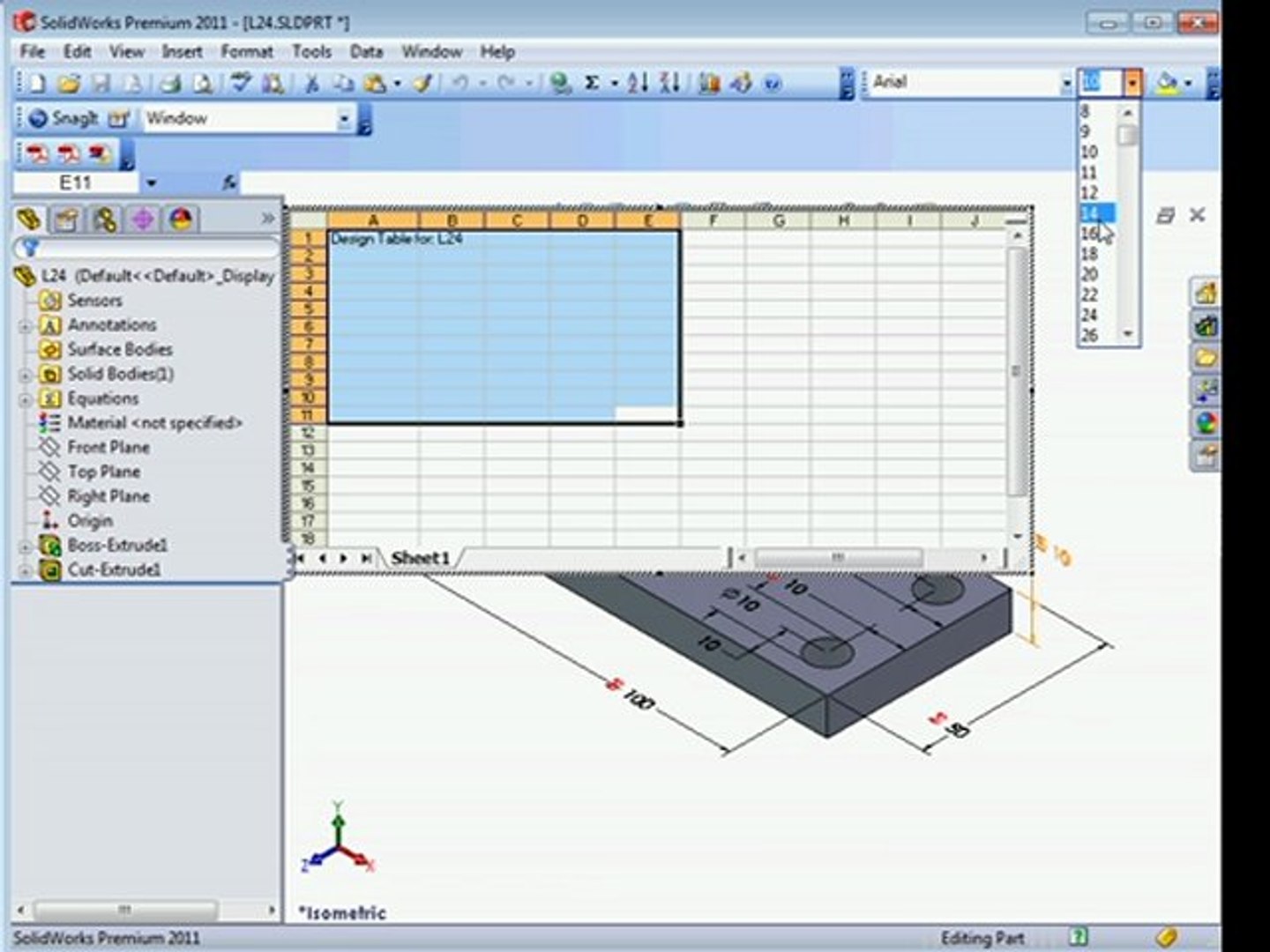Screen dimensions: 1270x952
Task: Click the Save disk icon
Action: click(101, 84)
